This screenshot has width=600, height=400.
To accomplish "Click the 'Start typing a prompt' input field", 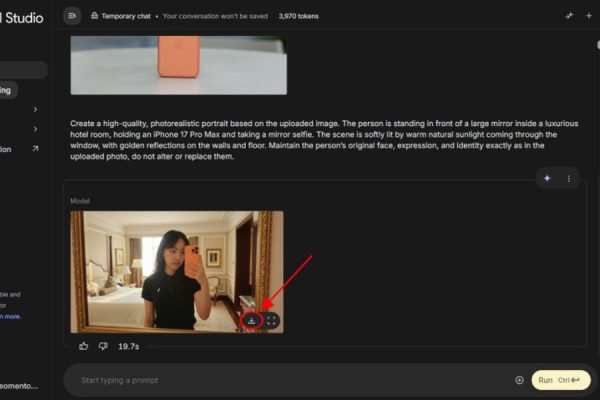I will [x=290, y=380].
